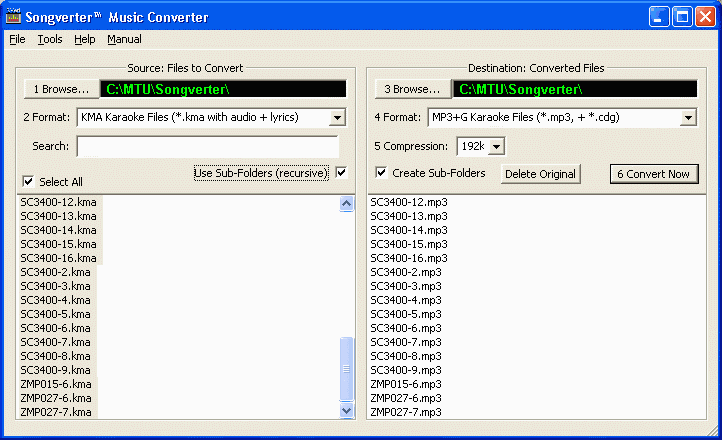This screenshot has height=440, width=722.
Task: Click the source list scroll down arrow
Action: click(346, 410)
